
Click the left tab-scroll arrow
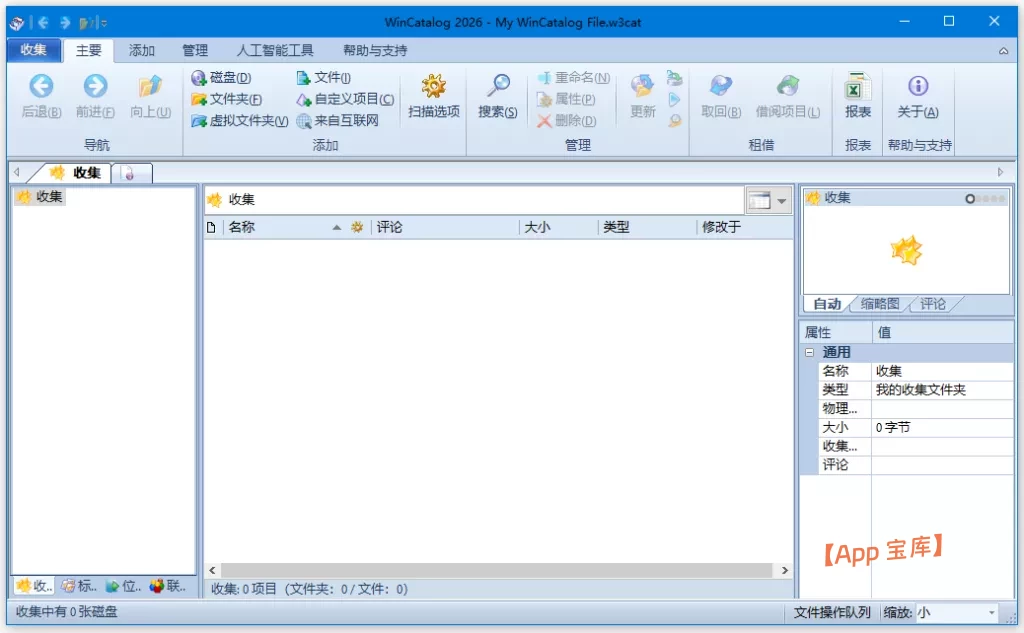(17, 172)
